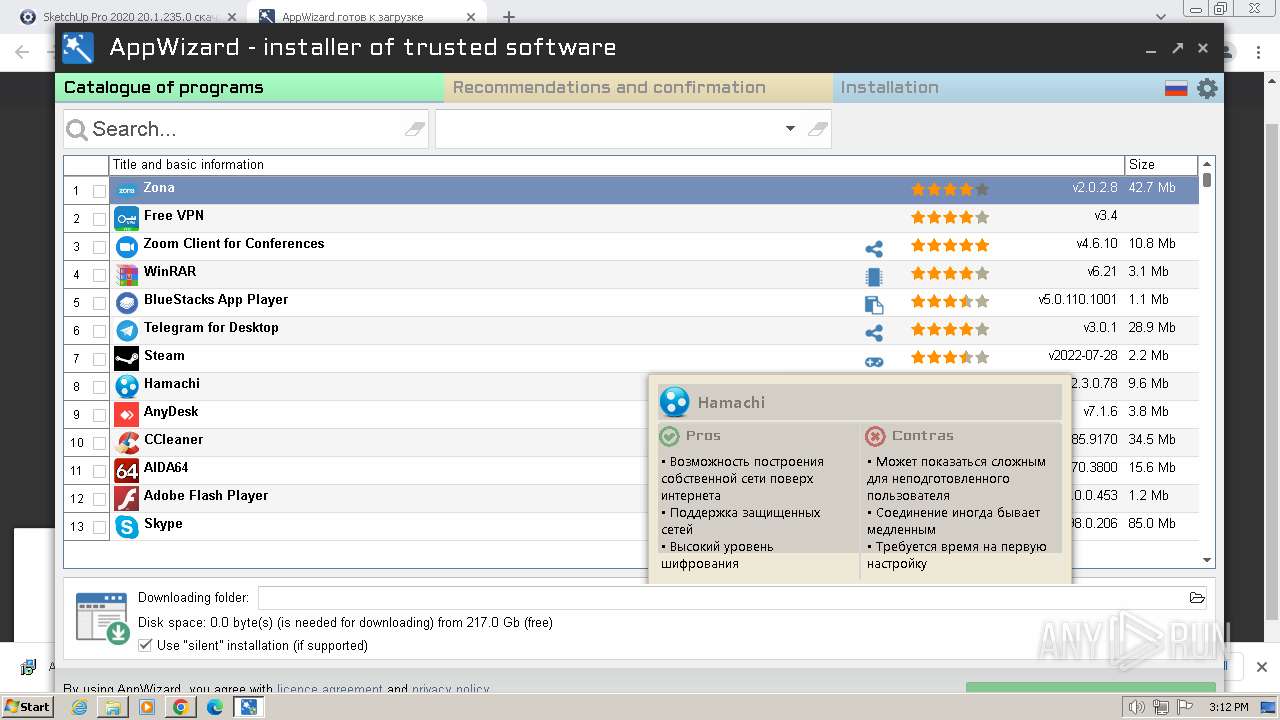Open licence agreement link
The width and height of the screenshot is (1280, 720).
click(x=329, y=689)
